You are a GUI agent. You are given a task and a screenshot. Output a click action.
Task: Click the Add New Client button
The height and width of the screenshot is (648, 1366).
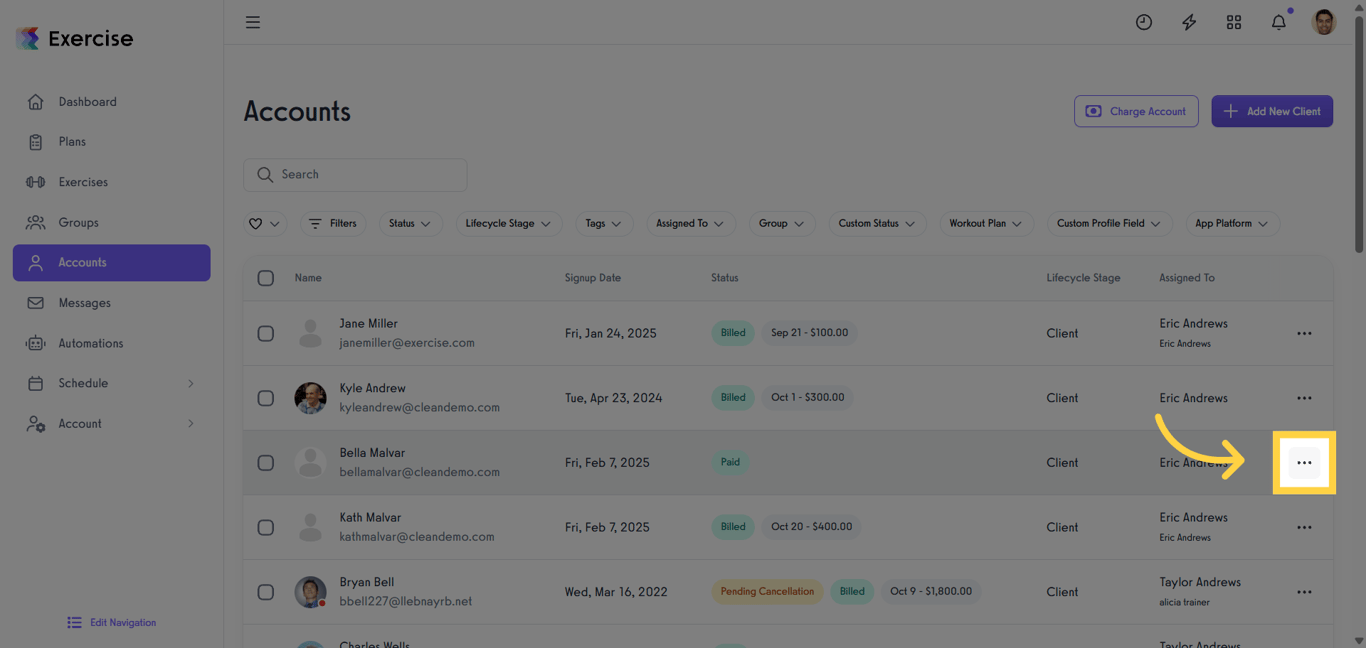[x=1272, y=111]
